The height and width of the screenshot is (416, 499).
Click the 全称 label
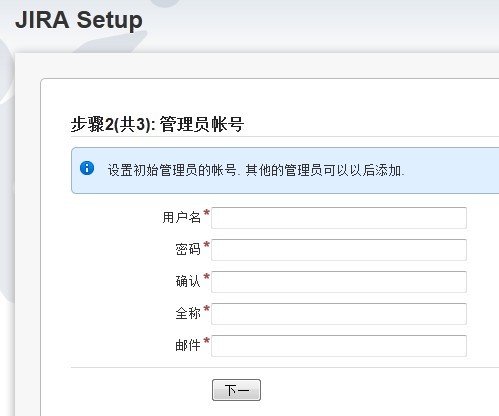(x=188, y=313)
